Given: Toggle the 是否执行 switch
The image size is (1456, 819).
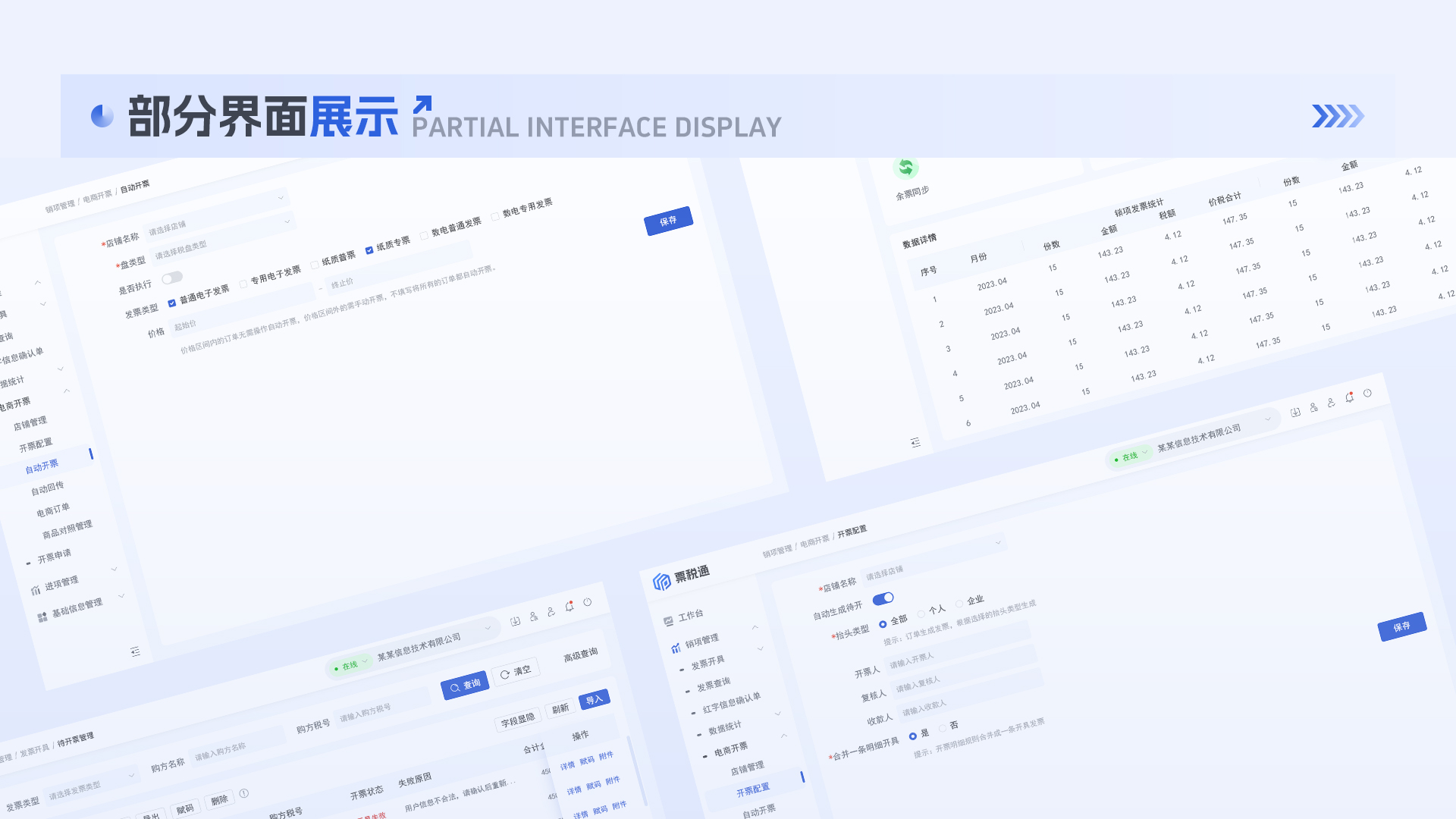Looking at the screenshot, I should coord(172,278).
